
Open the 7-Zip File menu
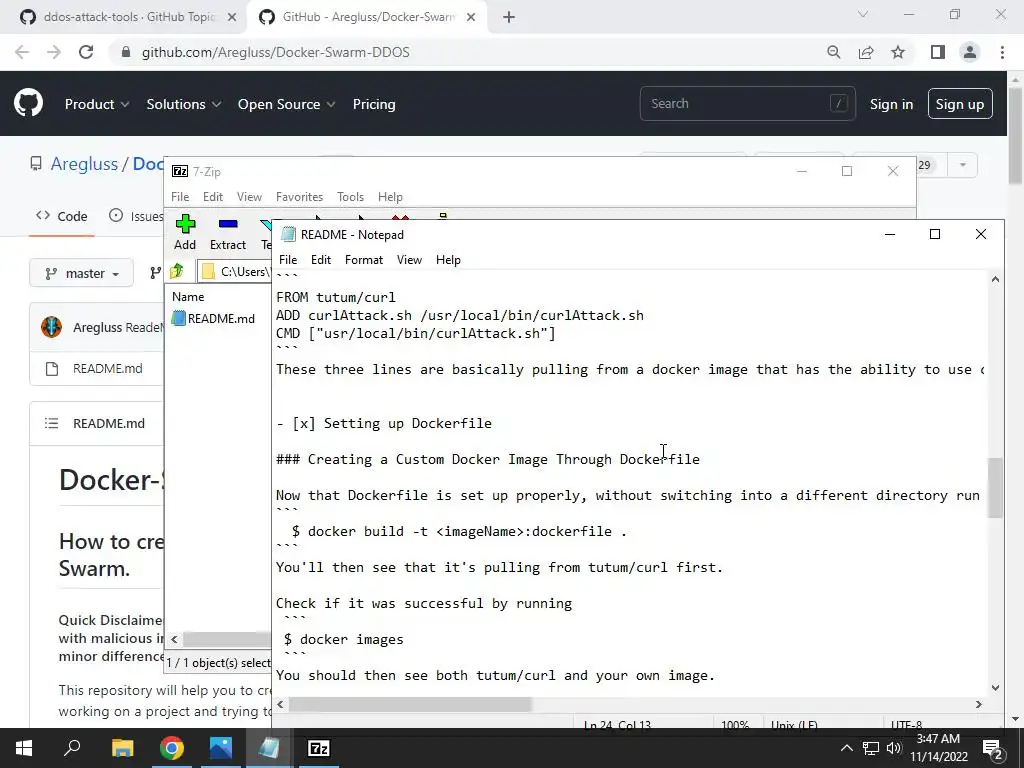pos(180,197)
